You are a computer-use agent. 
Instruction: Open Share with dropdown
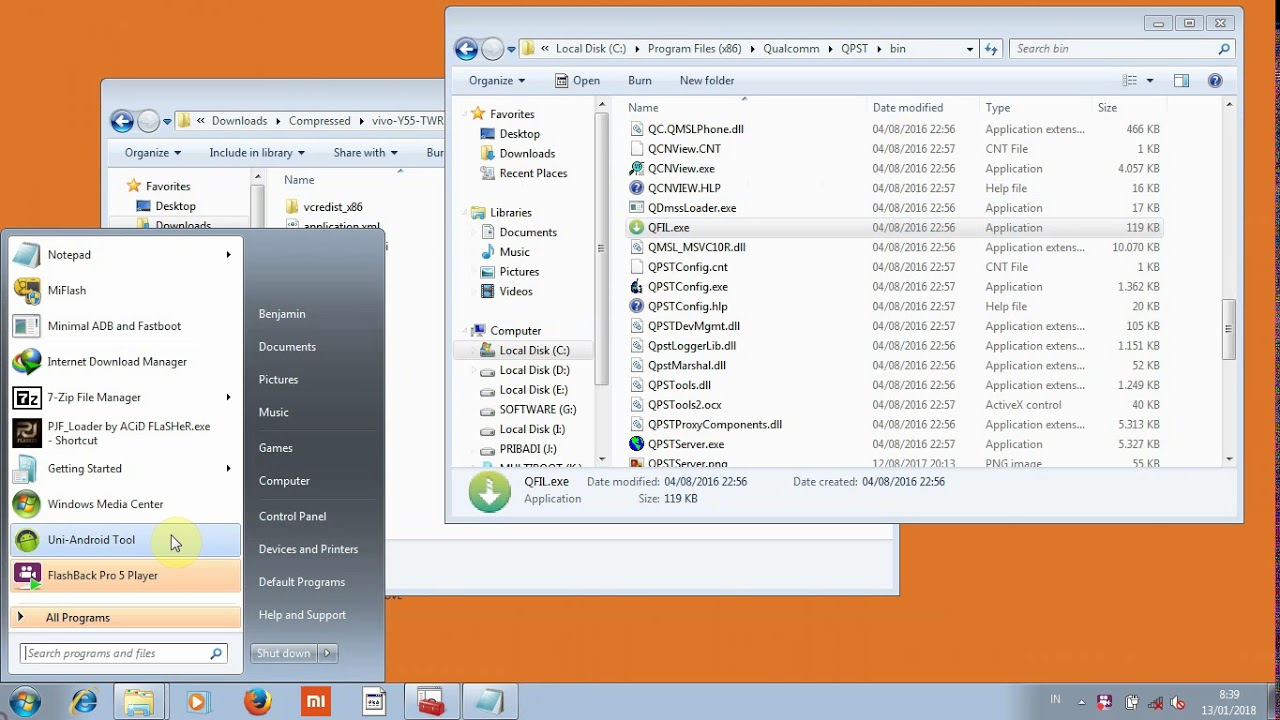tap(365, 153)
